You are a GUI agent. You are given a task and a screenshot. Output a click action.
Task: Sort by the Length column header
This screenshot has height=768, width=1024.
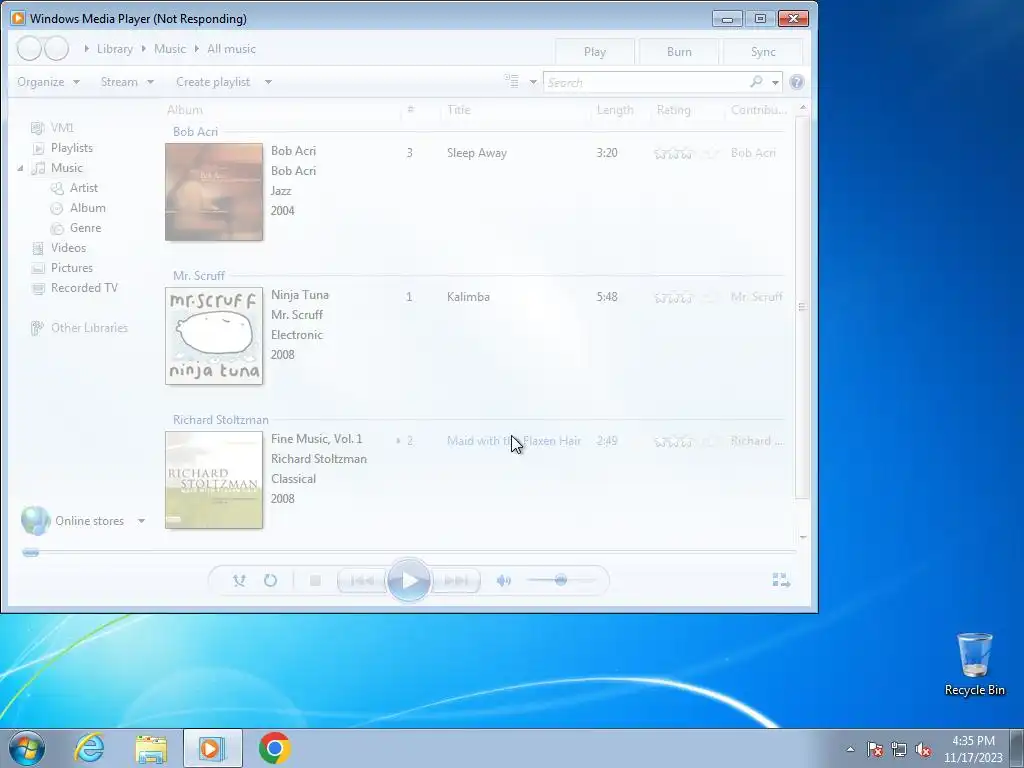615,110
